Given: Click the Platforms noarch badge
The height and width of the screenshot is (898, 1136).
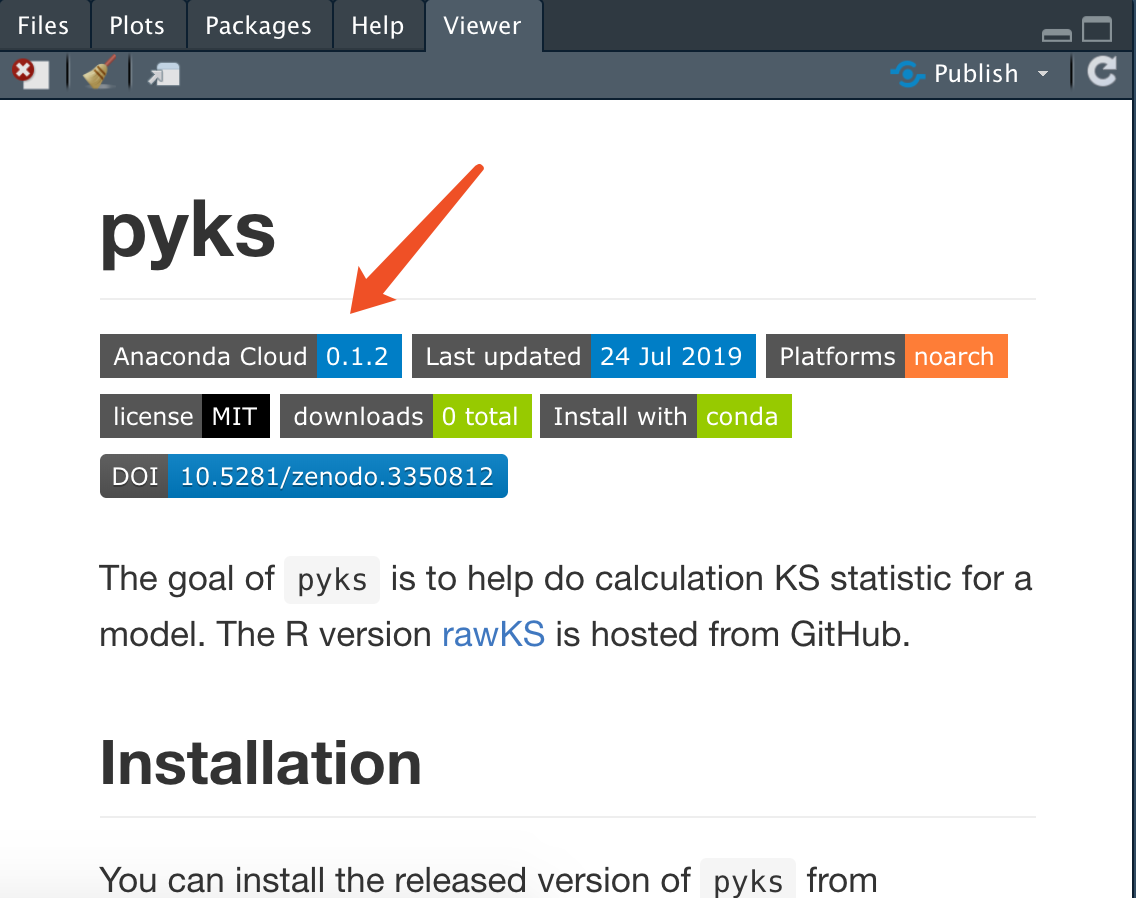Looking at the screenshot, I should click(887, 356).
